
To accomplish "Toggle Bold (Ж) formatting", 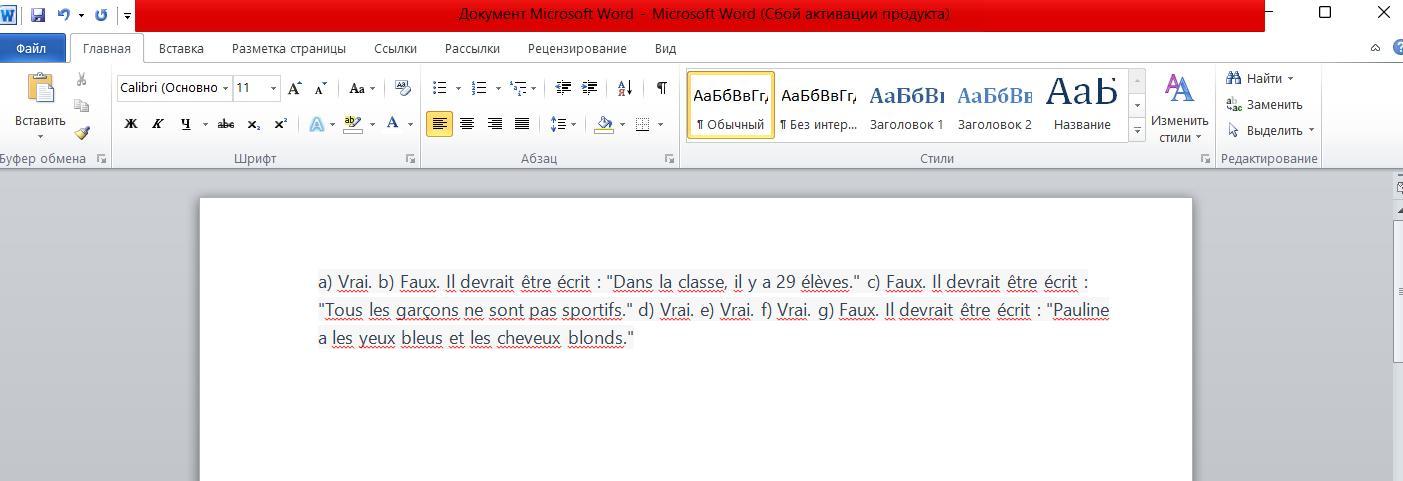I will pyautogui.click(x=130, y=124).
